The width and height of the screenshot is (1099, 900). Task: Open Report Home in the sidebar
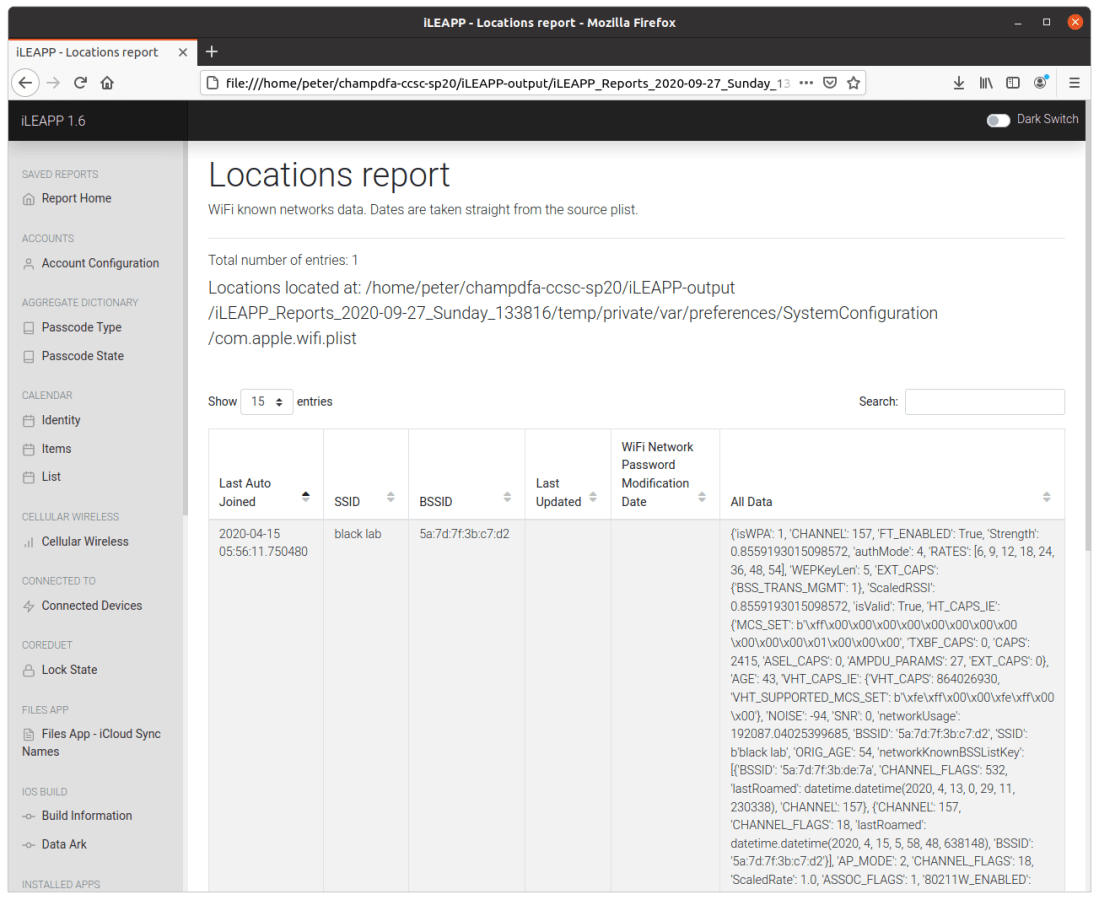[x=76, y=199]
